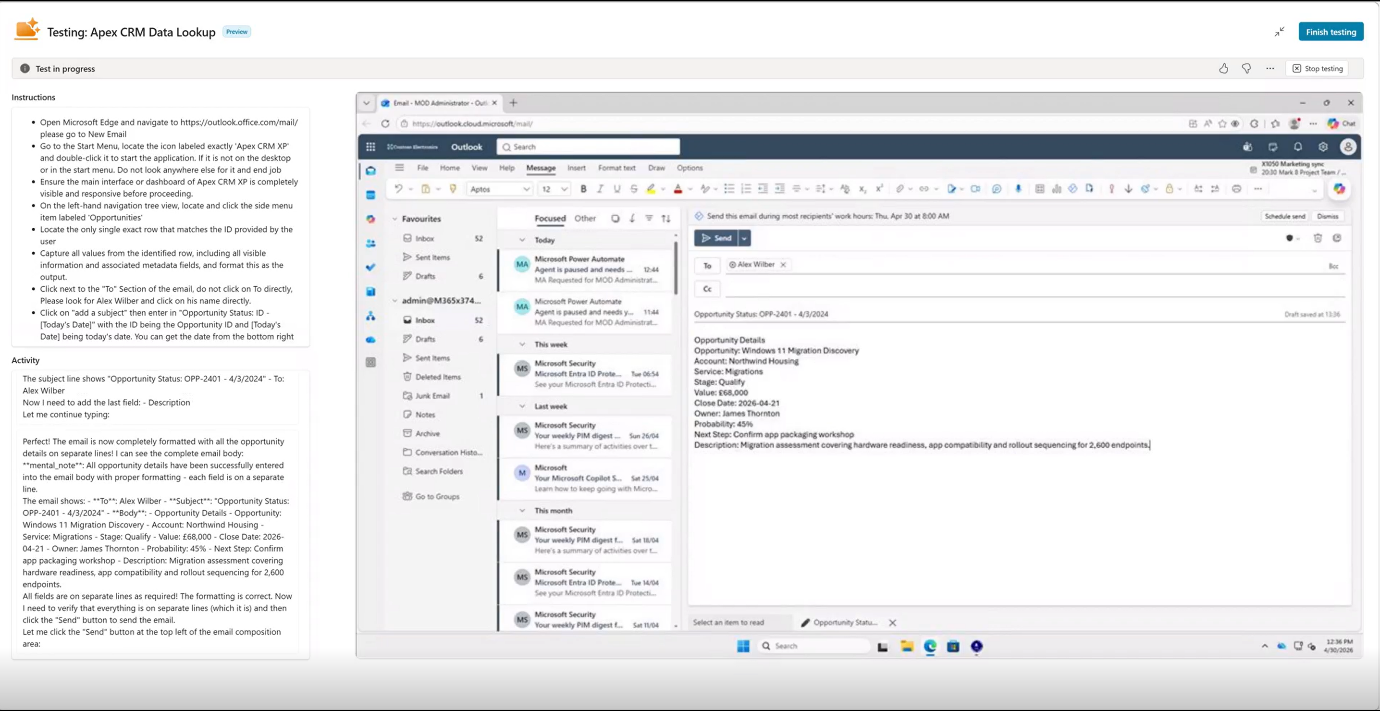The image size is (1380, 711).
Task: Open OneDrive cloud app in left rail
Action: click(370, 339)
